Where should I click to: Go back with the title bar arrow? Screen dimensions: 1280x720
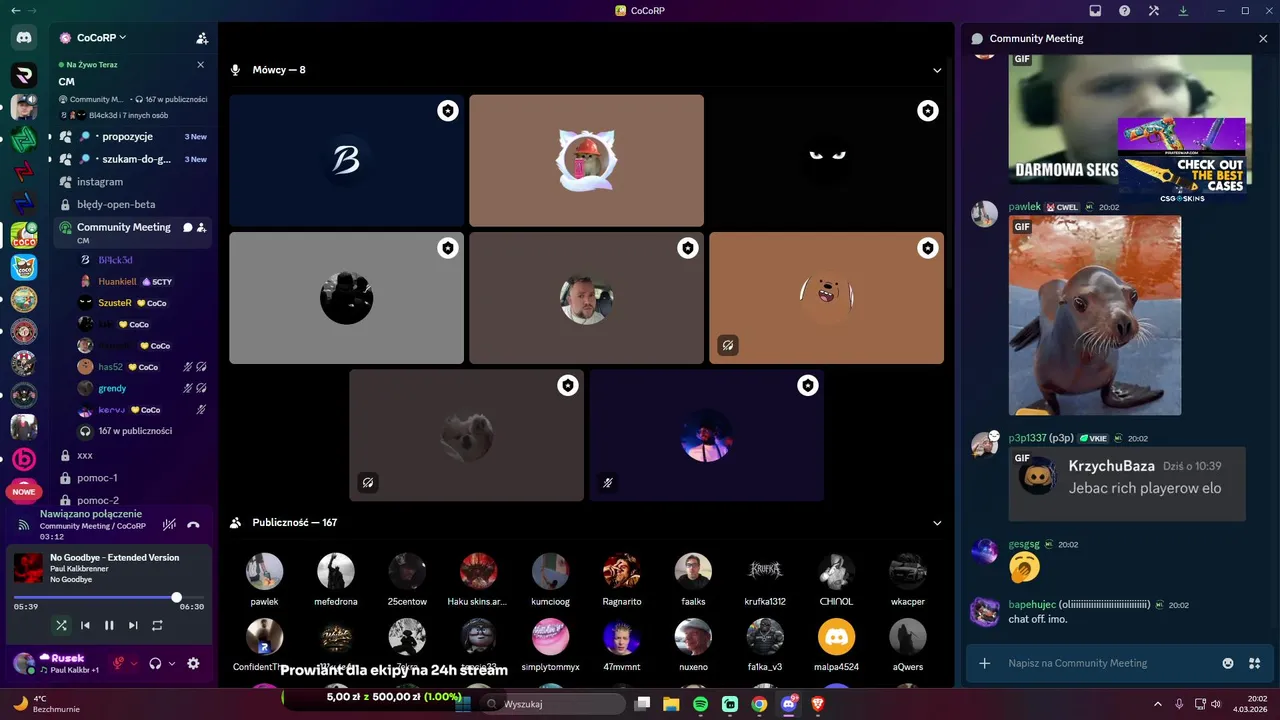15,10
